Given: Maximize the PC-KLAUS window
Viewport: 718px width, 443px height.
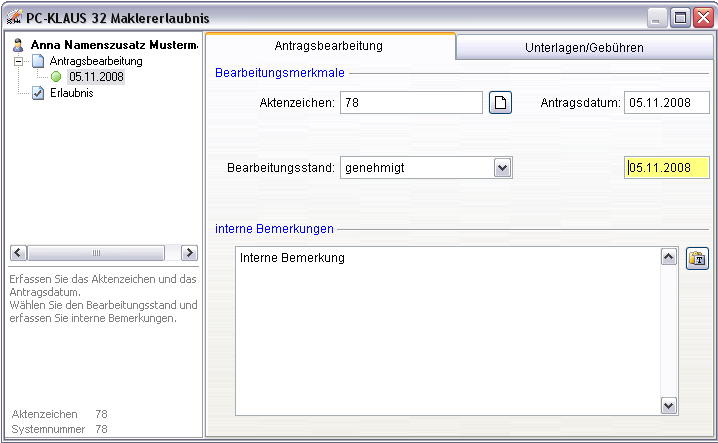Looking at the screenshot, I should (680, 17).
